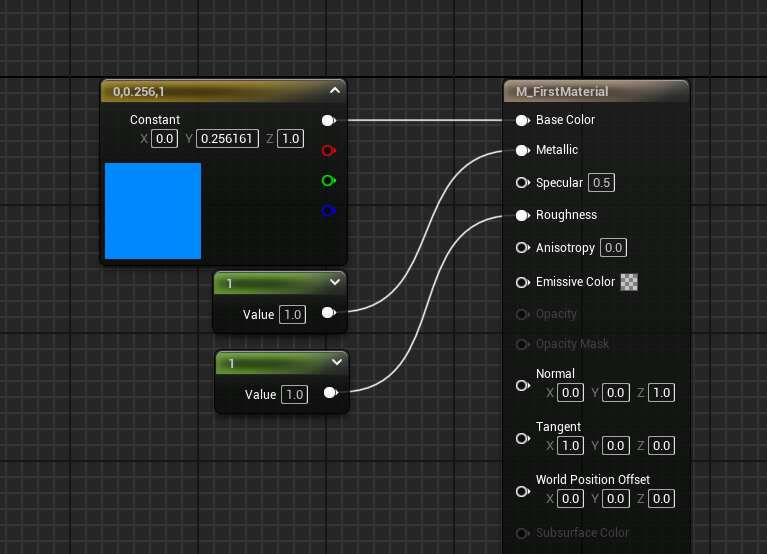The width and height of the screenshot is (767, 554).
Task: Click the Opacity Mask input pin
Action: [x=522, y=345]
